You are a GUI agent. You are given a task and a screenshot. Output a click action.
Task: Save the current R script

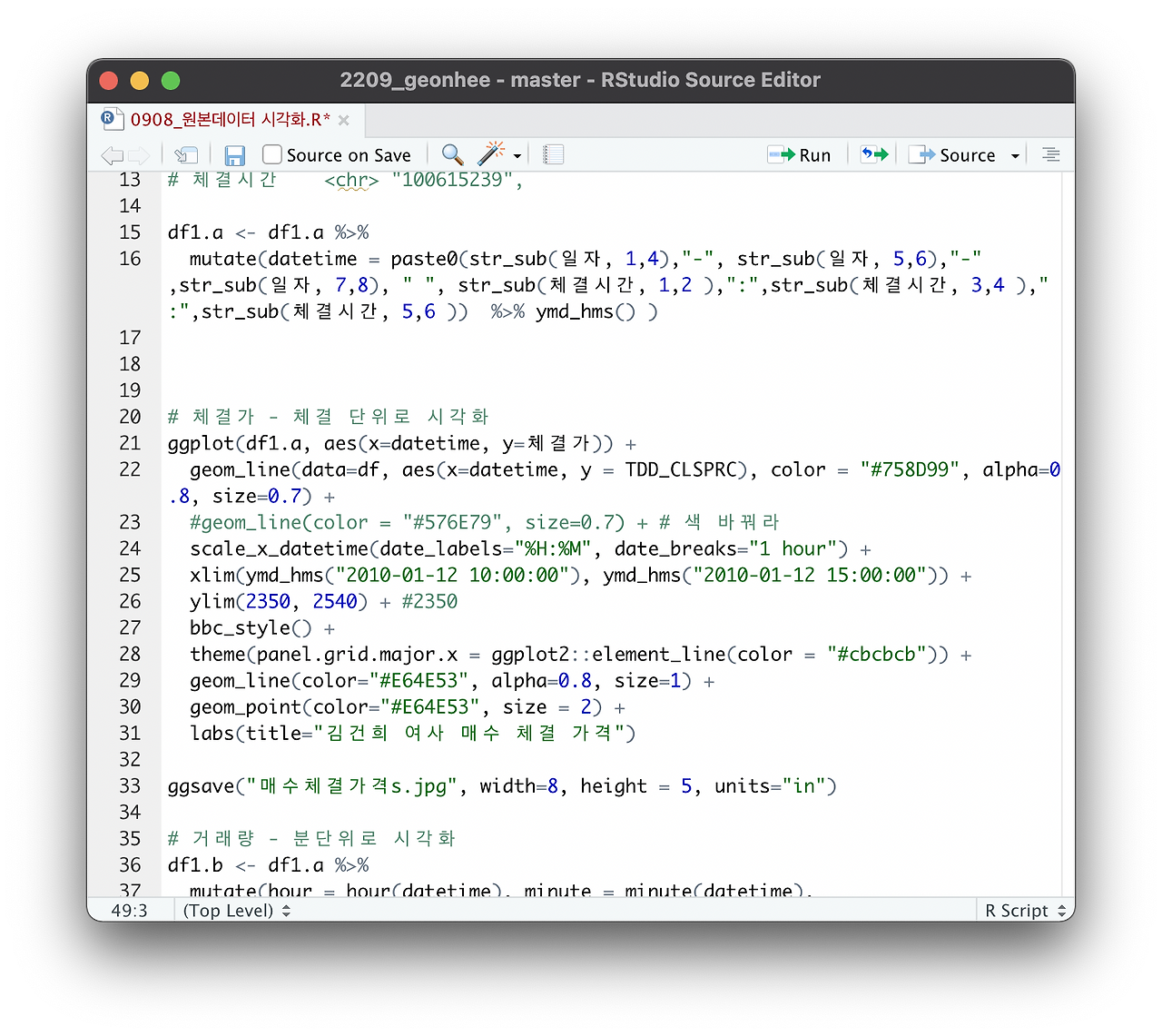point(234,155)
